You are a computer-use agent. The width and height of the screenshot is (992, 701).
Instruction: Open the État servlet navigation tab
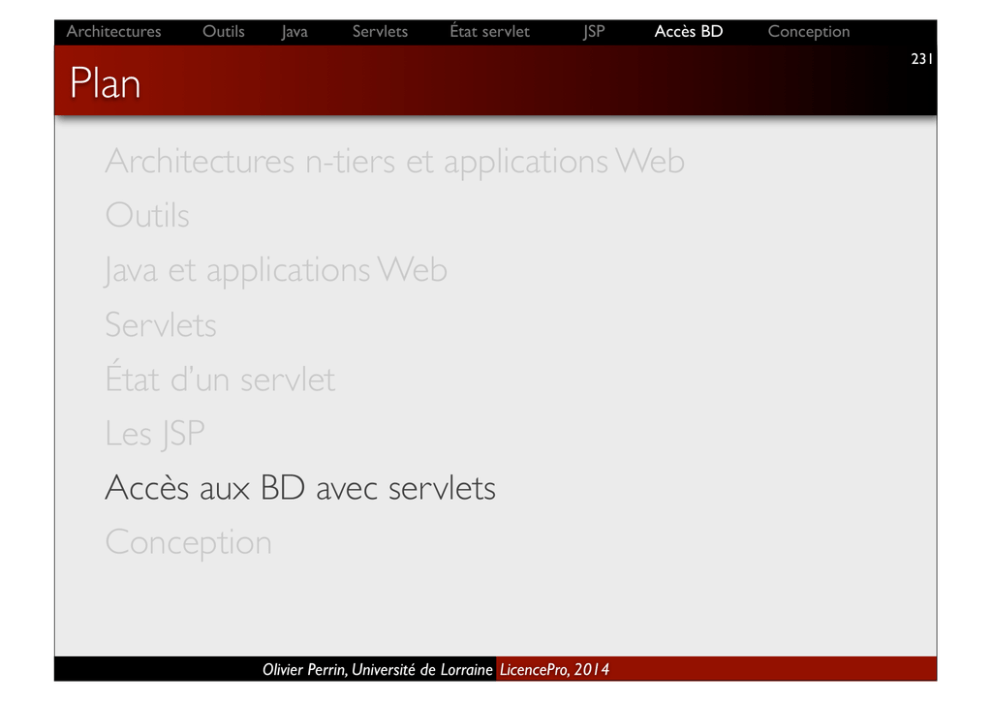(x=490, y=31)
